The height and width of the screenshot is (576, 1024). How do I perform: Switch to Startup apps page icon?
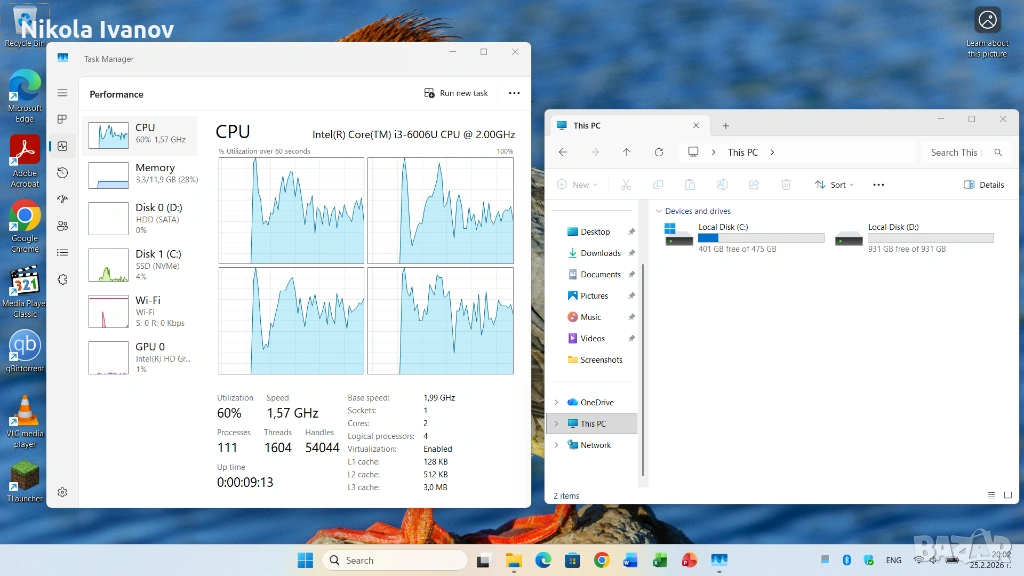tap(62, 199)
